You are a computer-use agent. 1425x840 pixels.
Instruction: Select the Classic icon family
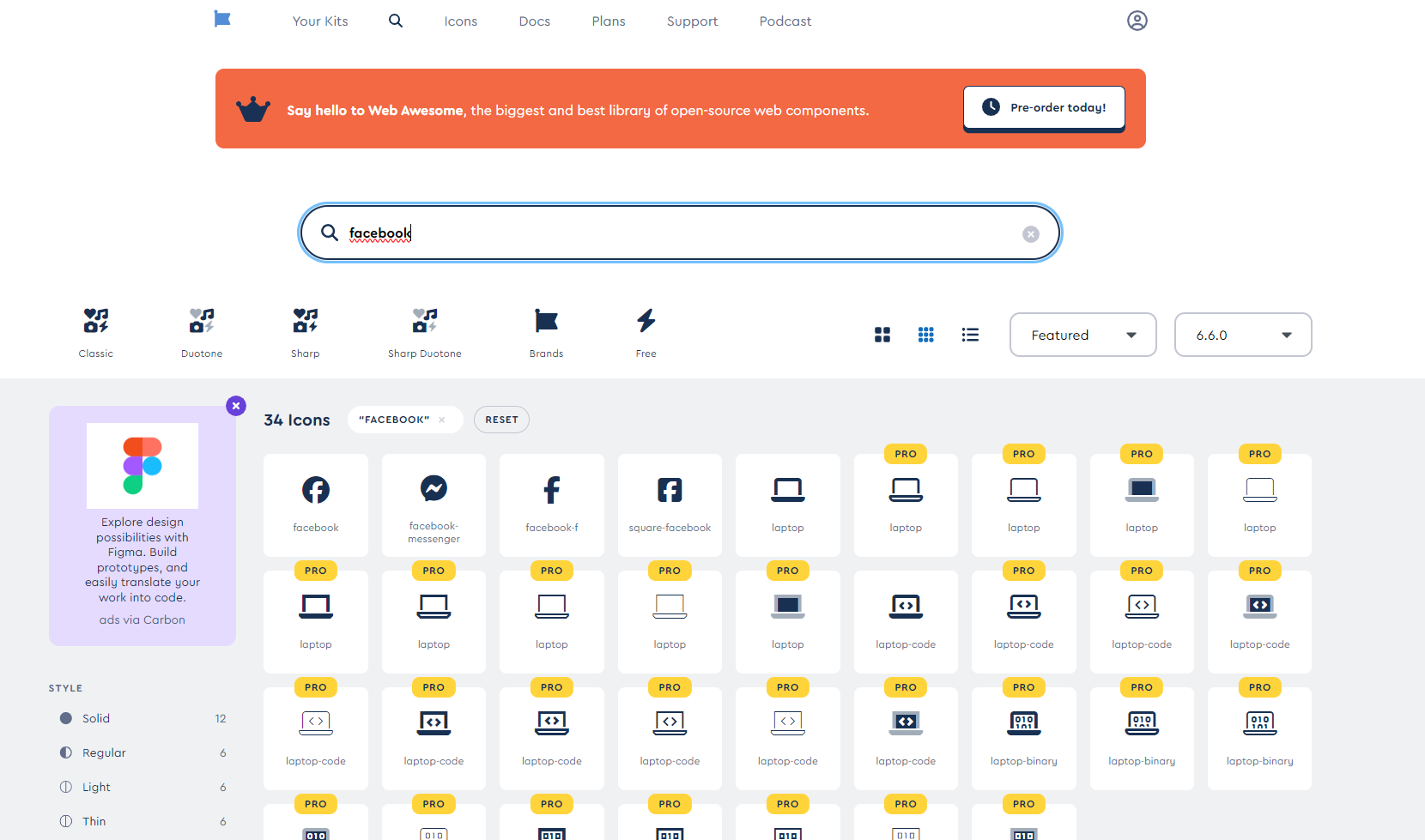tap(96, 333)
